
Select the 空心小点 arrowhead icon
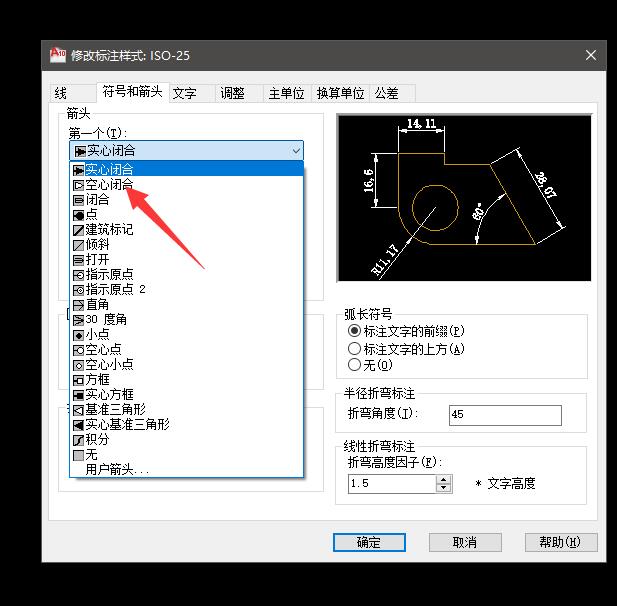[79, 365]
